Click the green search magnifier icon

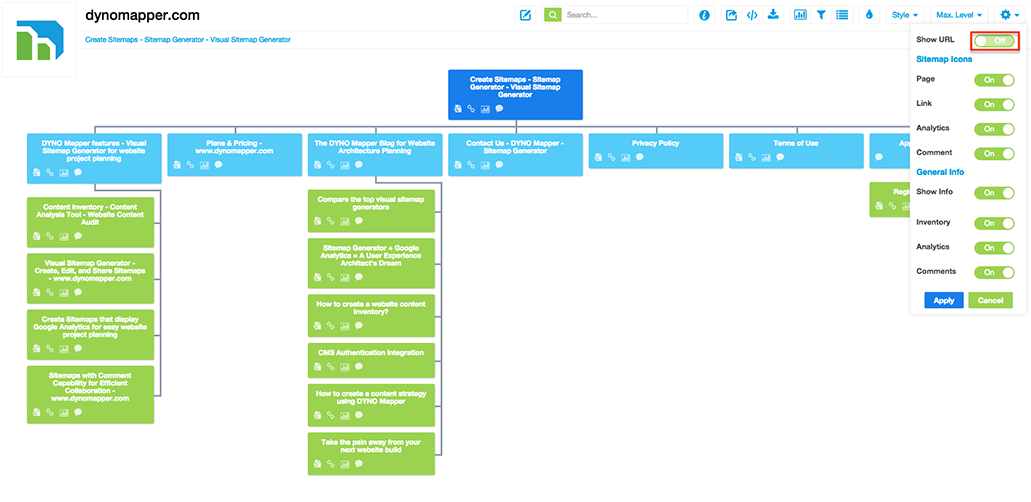point(553,14)
